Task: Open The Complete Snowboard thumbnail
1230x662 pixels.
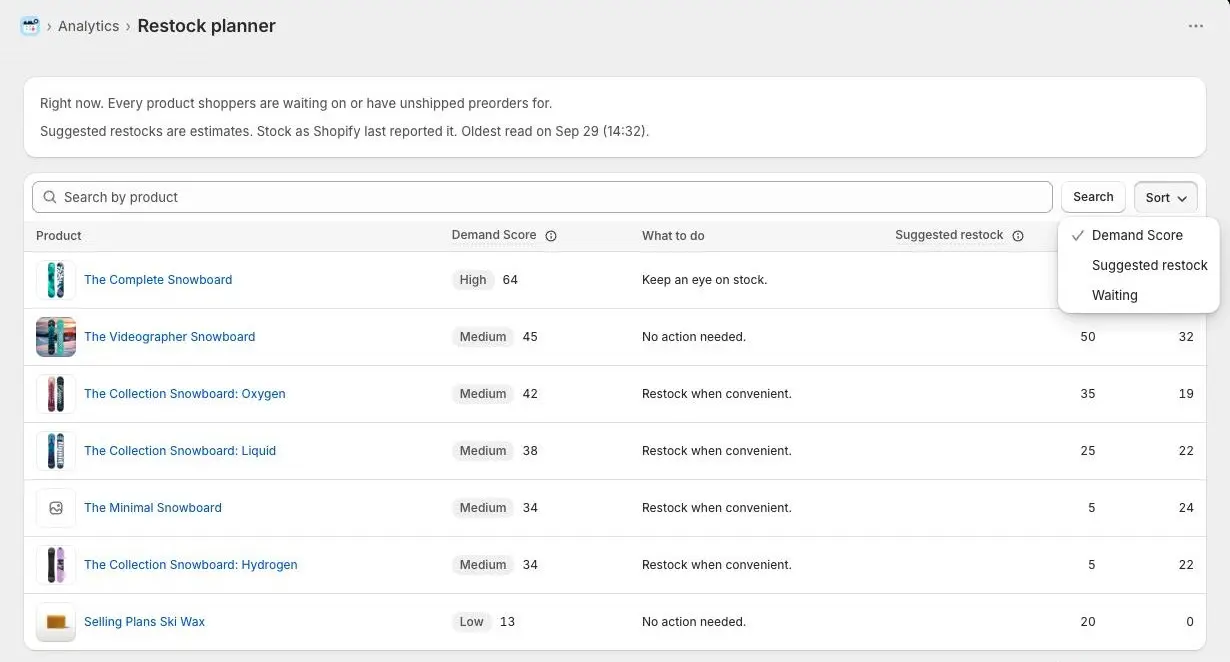Action: [x=56, y=280]
